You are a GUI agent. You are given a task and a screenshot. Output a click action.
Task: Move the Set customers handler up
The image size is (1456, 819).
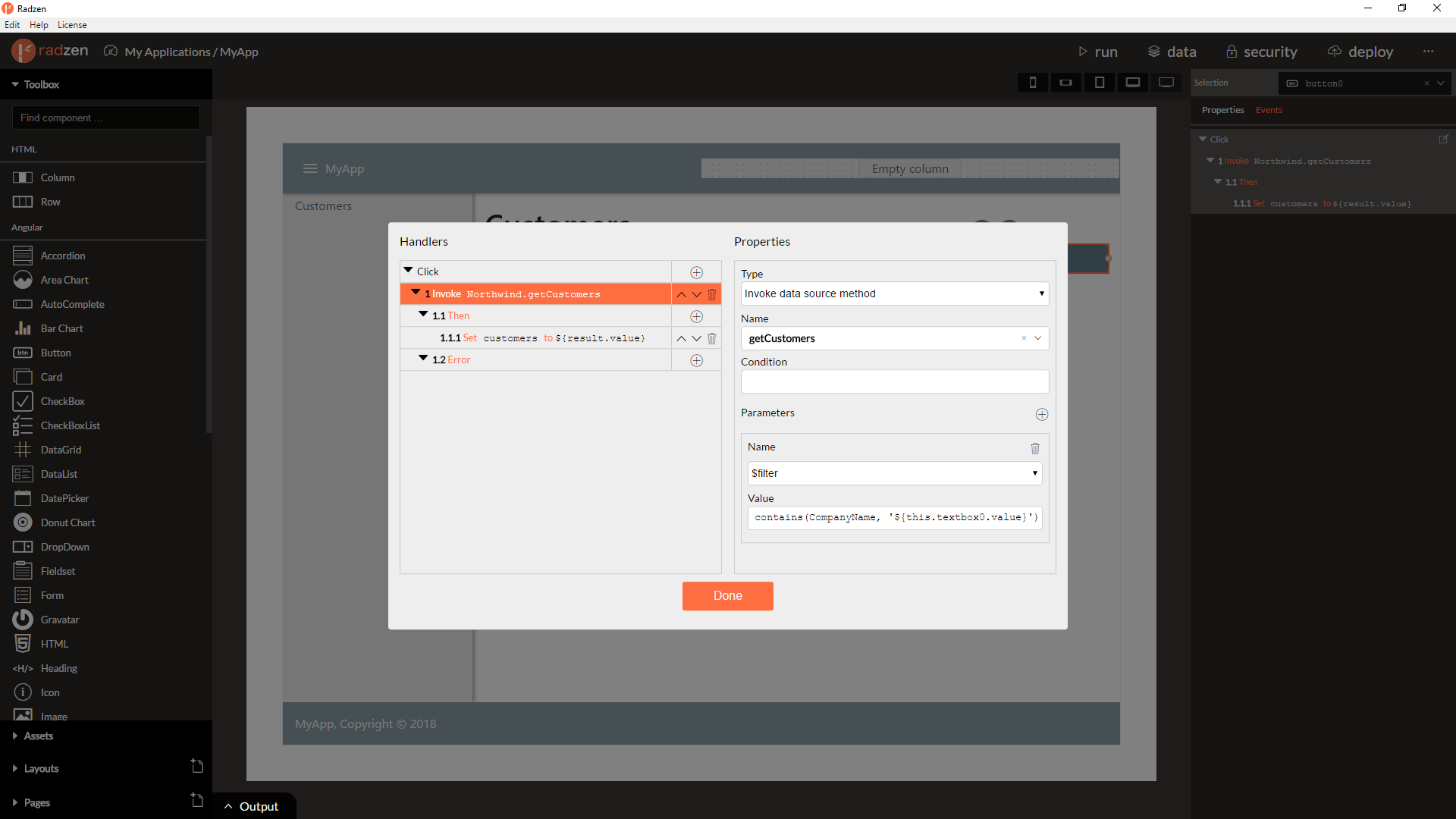pyautogui.click(x=681, y=338)
